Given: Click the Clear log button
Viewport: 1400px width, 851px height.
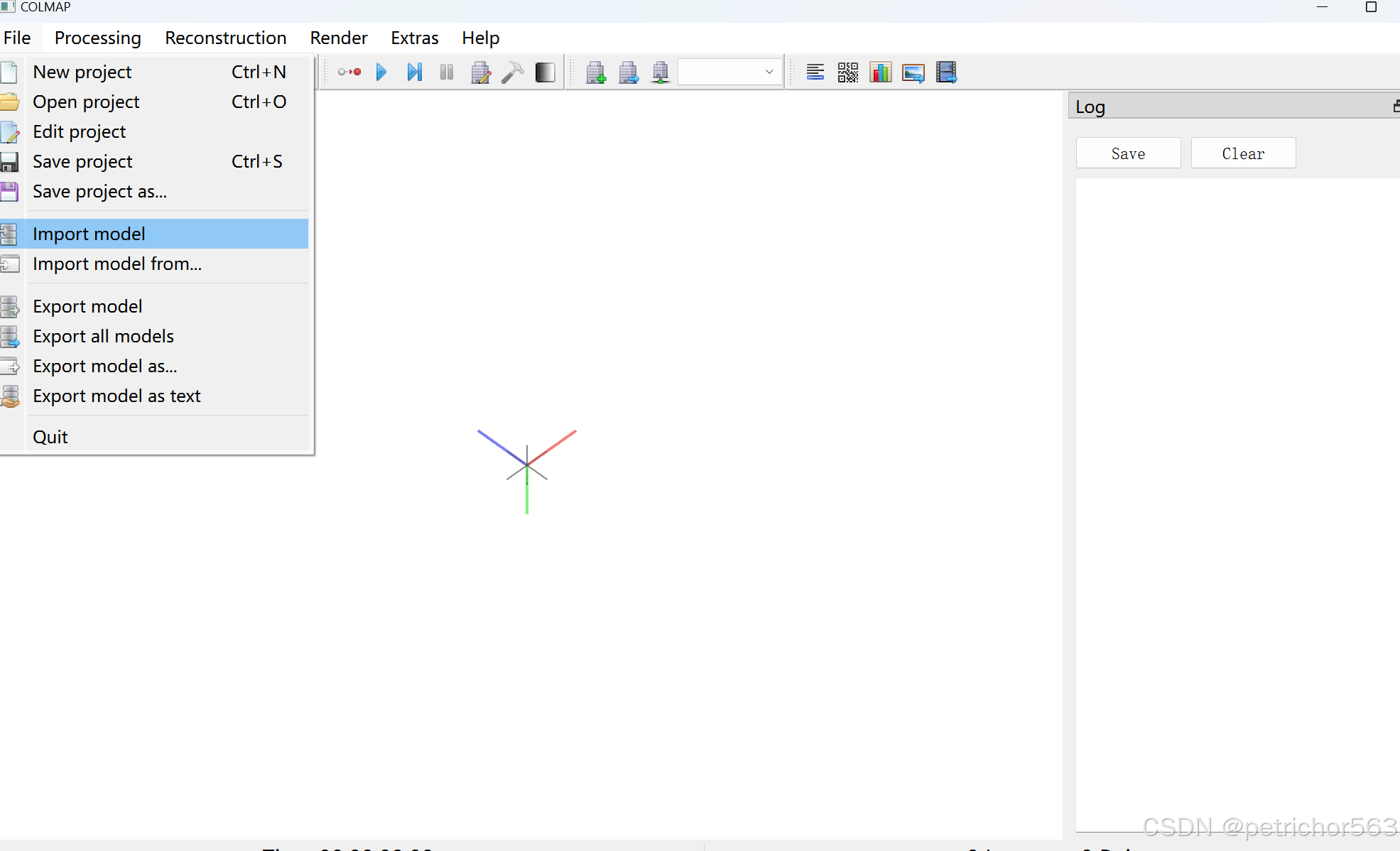Looking at the screenshot, I should (1242, 153).
